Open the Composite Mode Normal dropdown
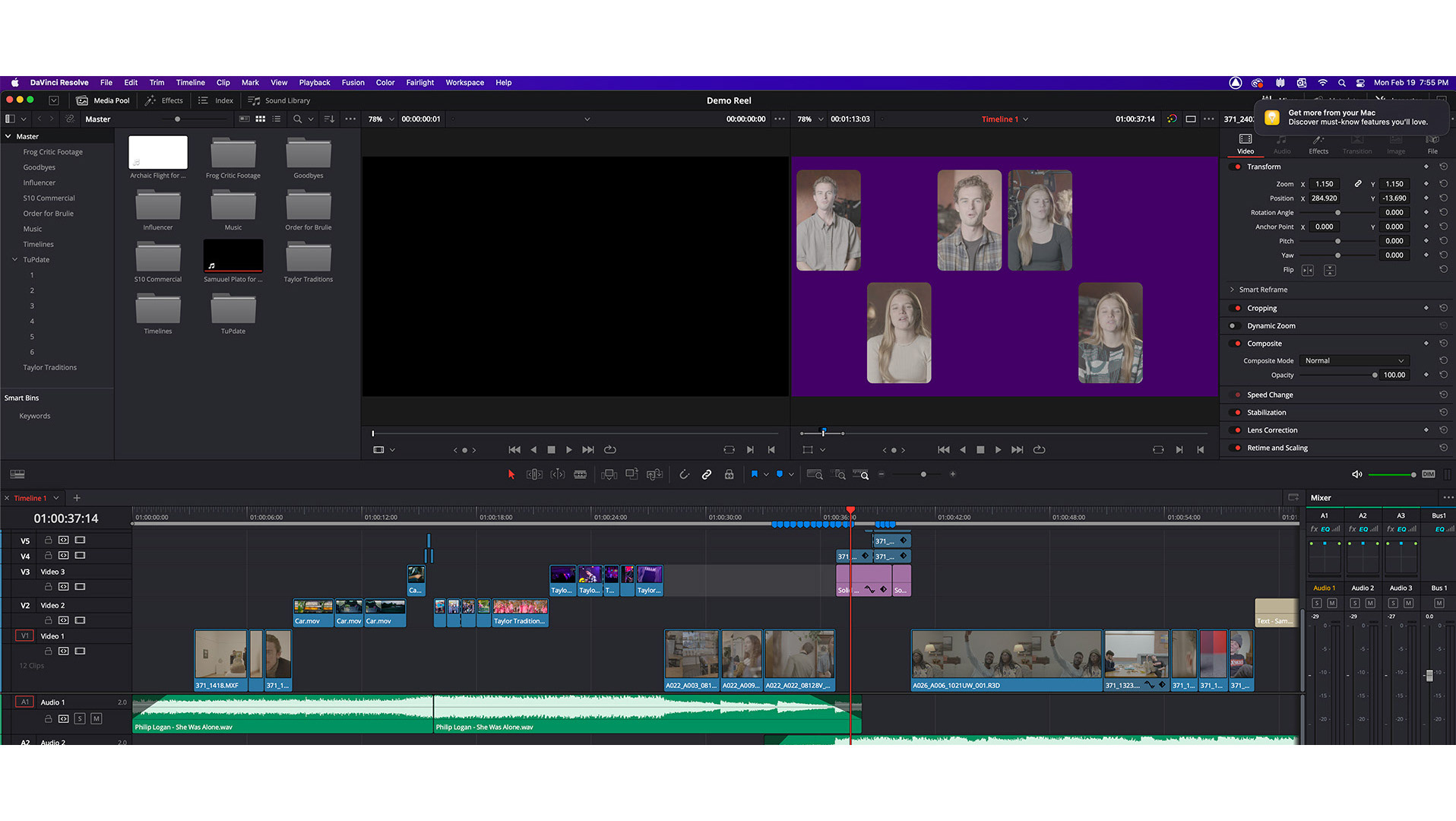The image size is (1456, 821). [1354, 361]
